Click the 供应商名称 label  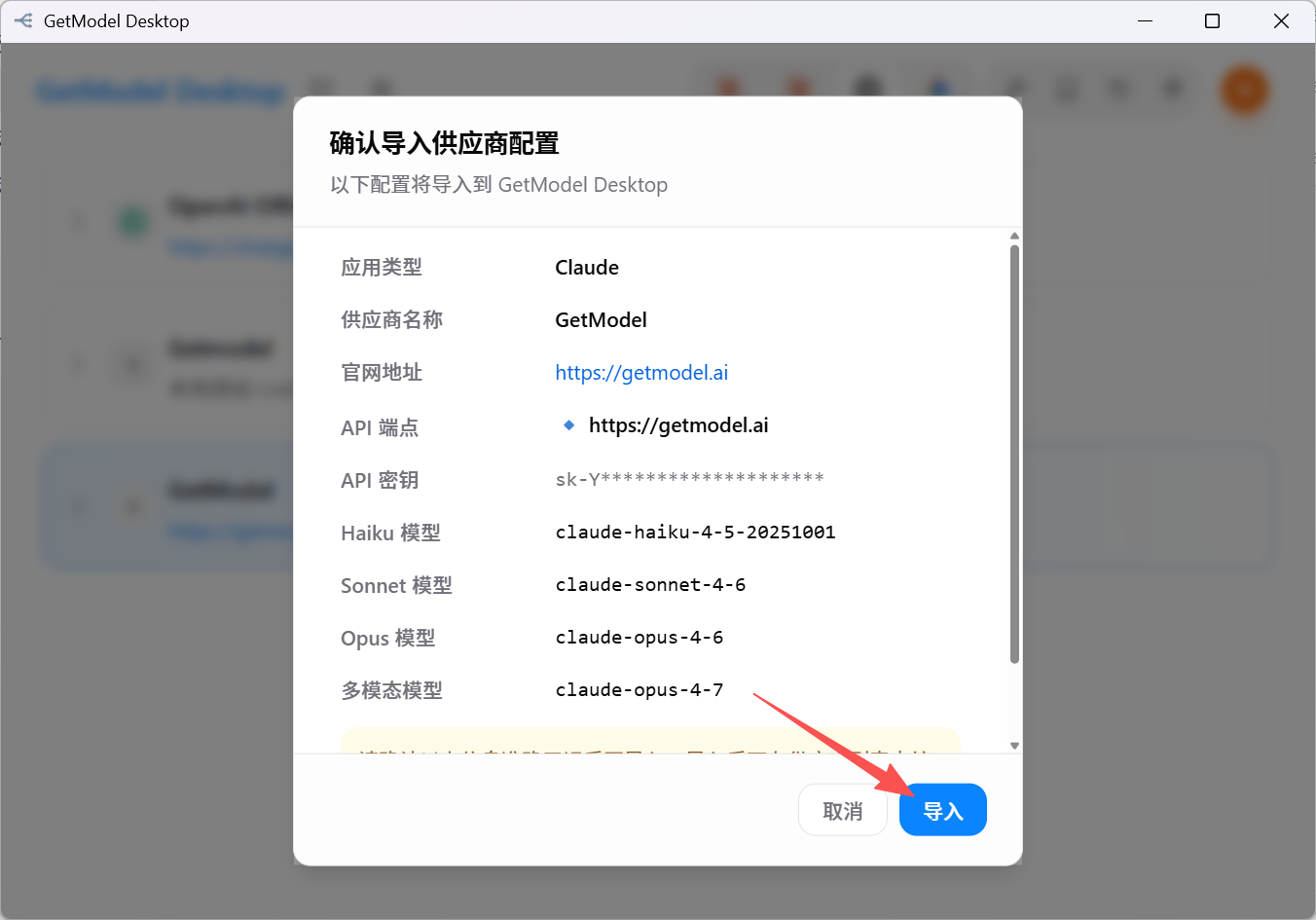391,320
